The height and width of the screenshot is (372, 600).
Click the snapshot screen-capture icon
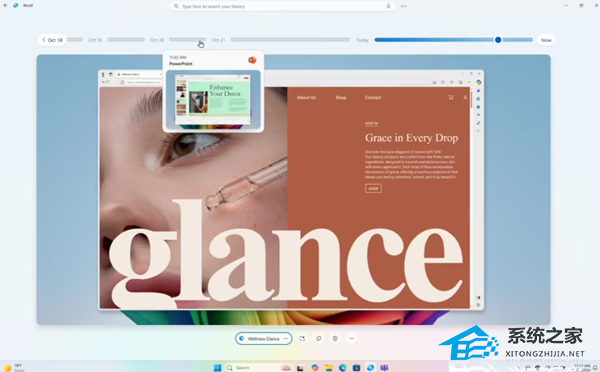click(x=302, y=338)
